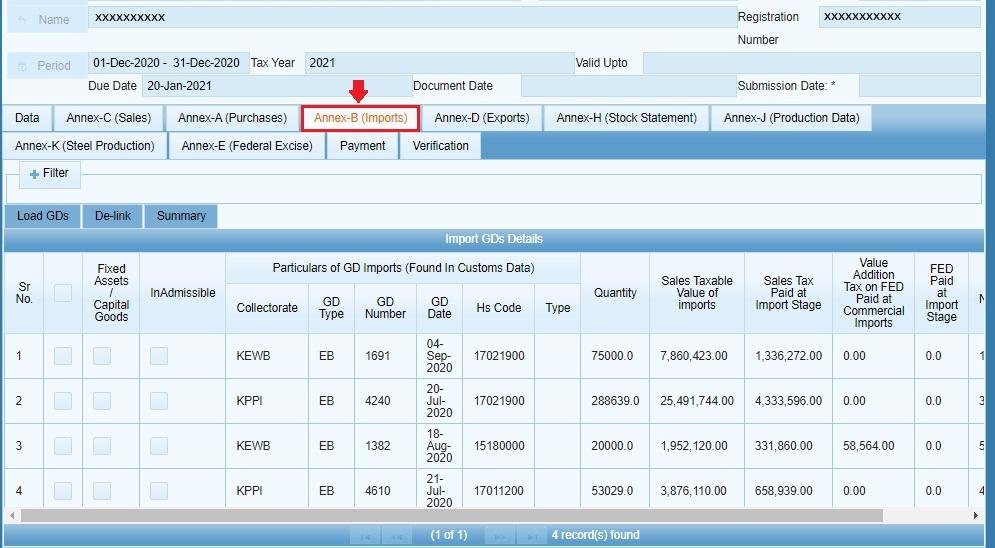This screenshot has width=995, height=548.
Task: Tick the Fixed Assets checkbox for GD 4240
Action: (102, 401)
